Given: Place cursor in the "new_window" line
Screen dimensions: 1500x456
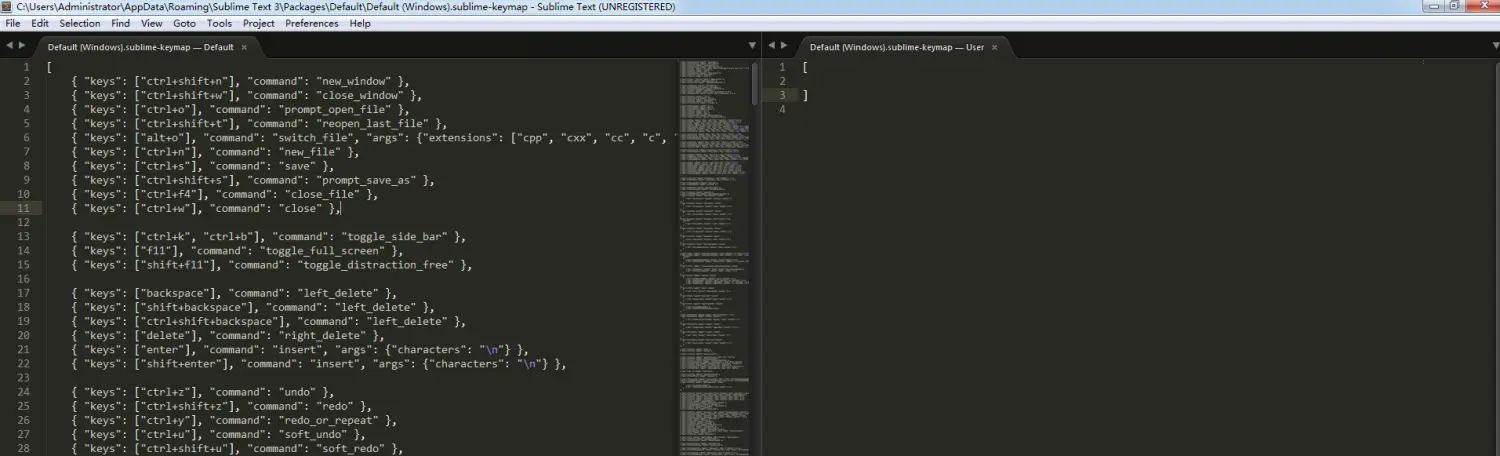Looking at the screenshot, I should click(240, 81).
